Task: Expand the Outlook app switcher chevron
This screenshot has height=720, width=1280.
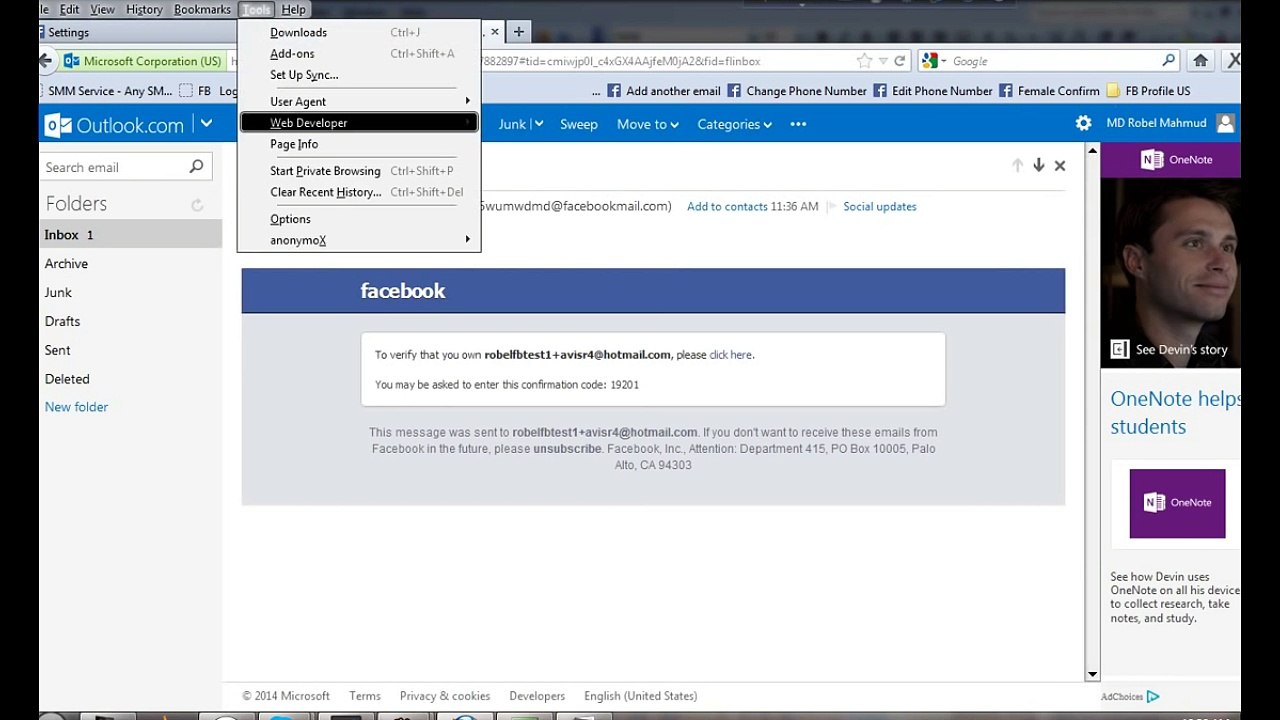Action: click(206, 124)
